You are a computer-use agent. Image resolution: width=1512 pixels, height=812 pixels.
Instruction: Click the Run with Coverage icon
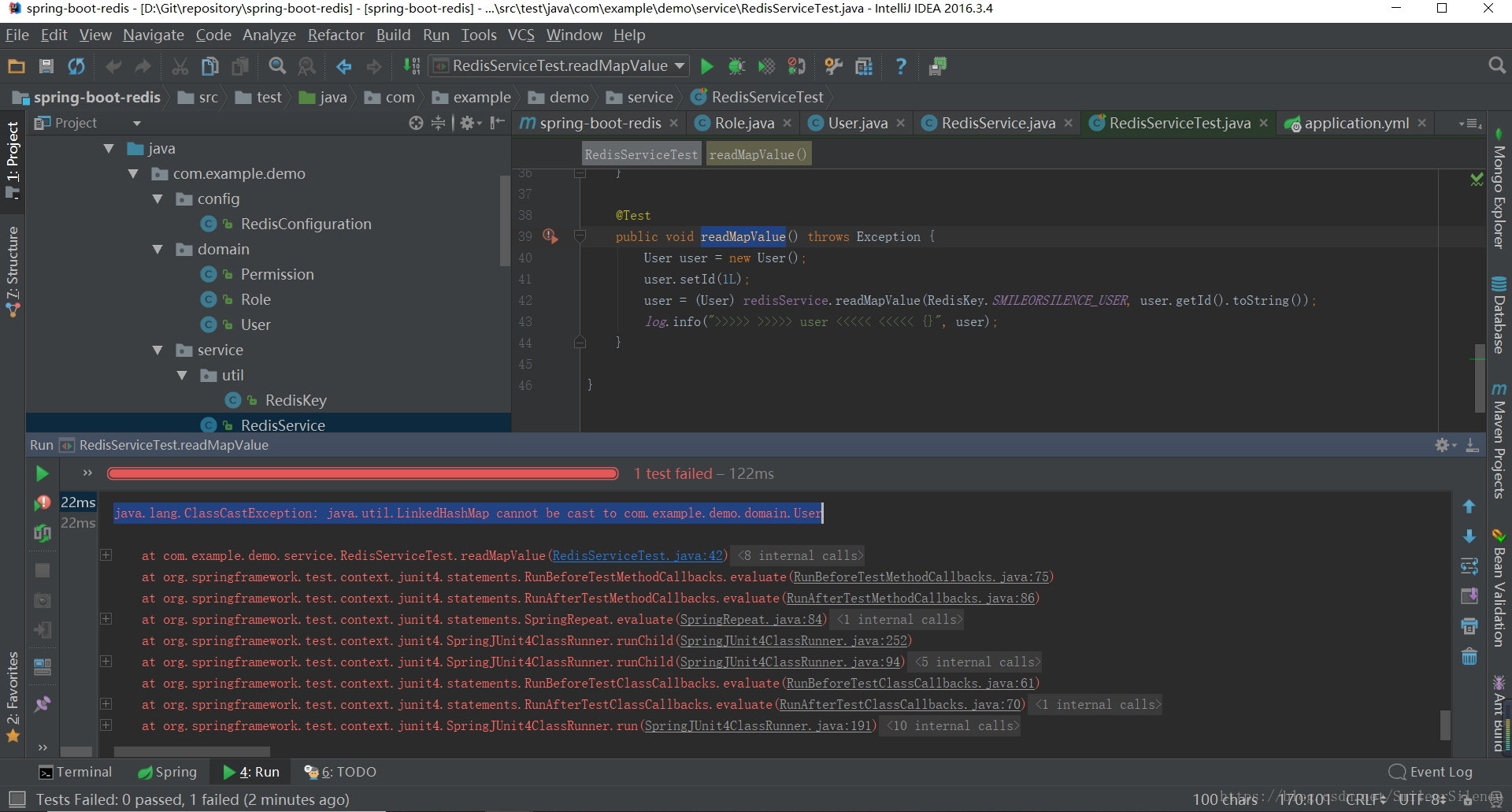766,67
